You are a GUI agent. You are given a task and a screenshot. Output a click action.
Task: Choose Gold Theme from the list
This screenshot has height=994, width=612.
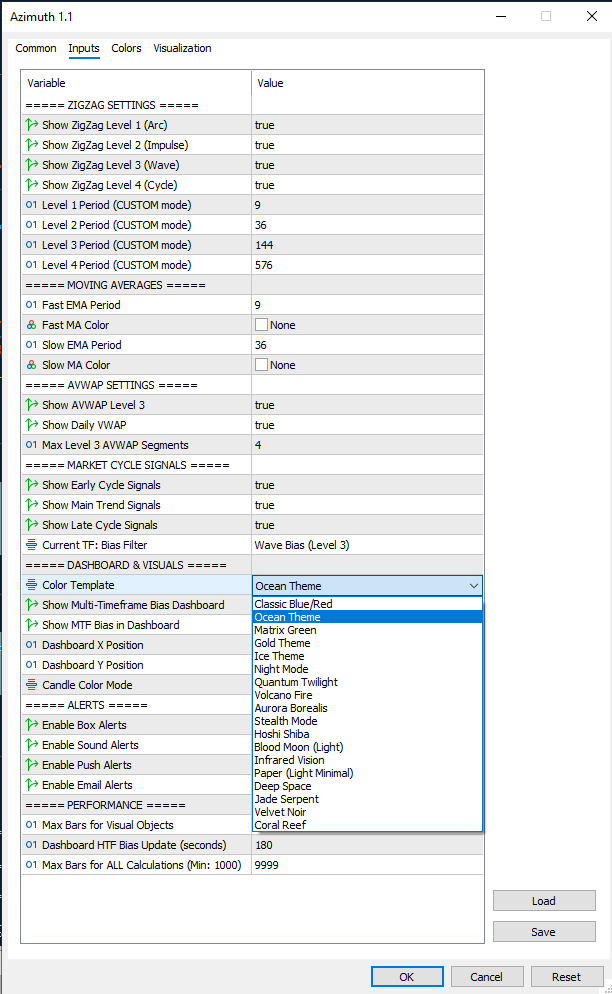tap(367, 643)
